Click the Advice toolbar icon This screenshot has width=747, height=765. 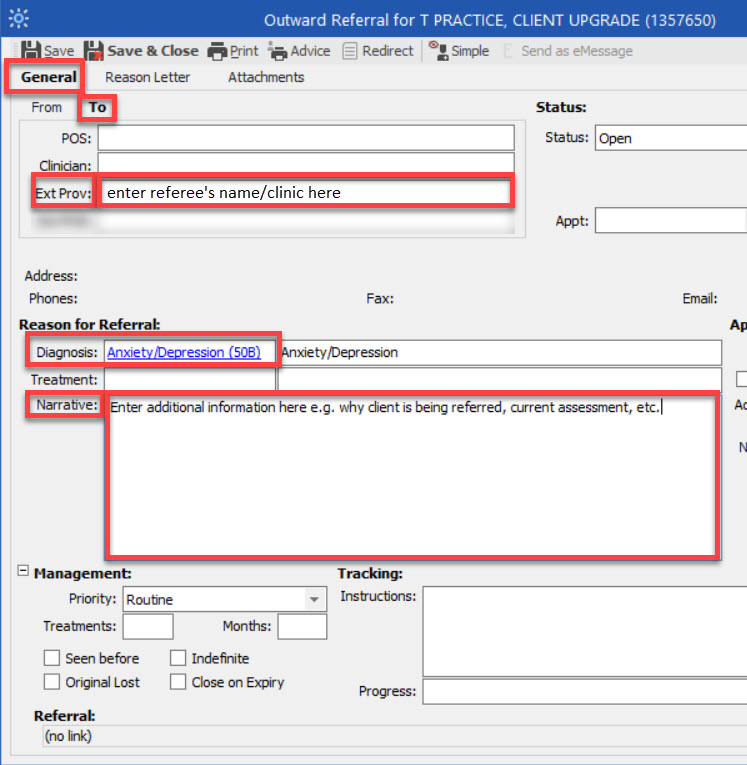[278, 51]
